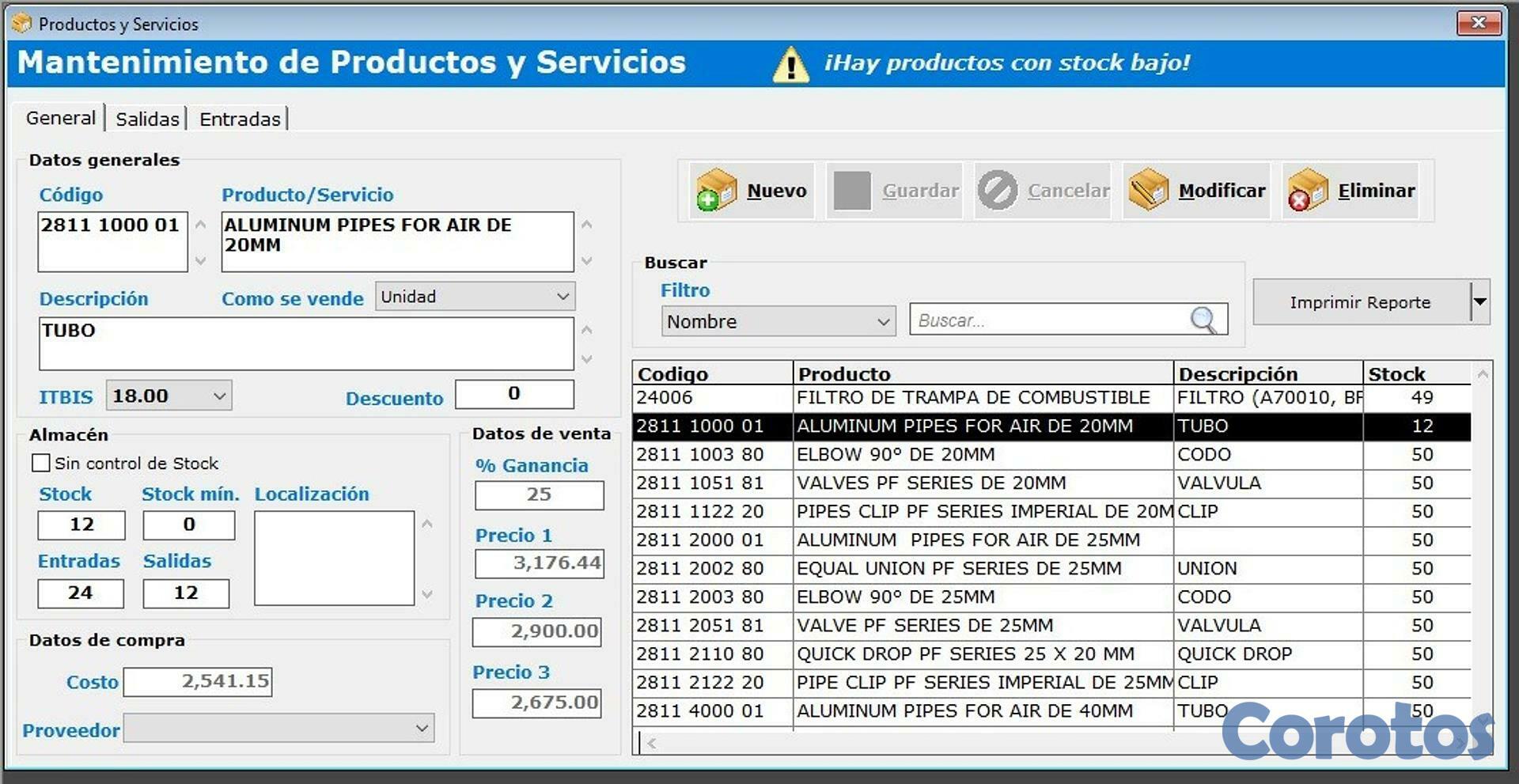
Task: Click the Modificar box icon
Action: point(1148,189)
